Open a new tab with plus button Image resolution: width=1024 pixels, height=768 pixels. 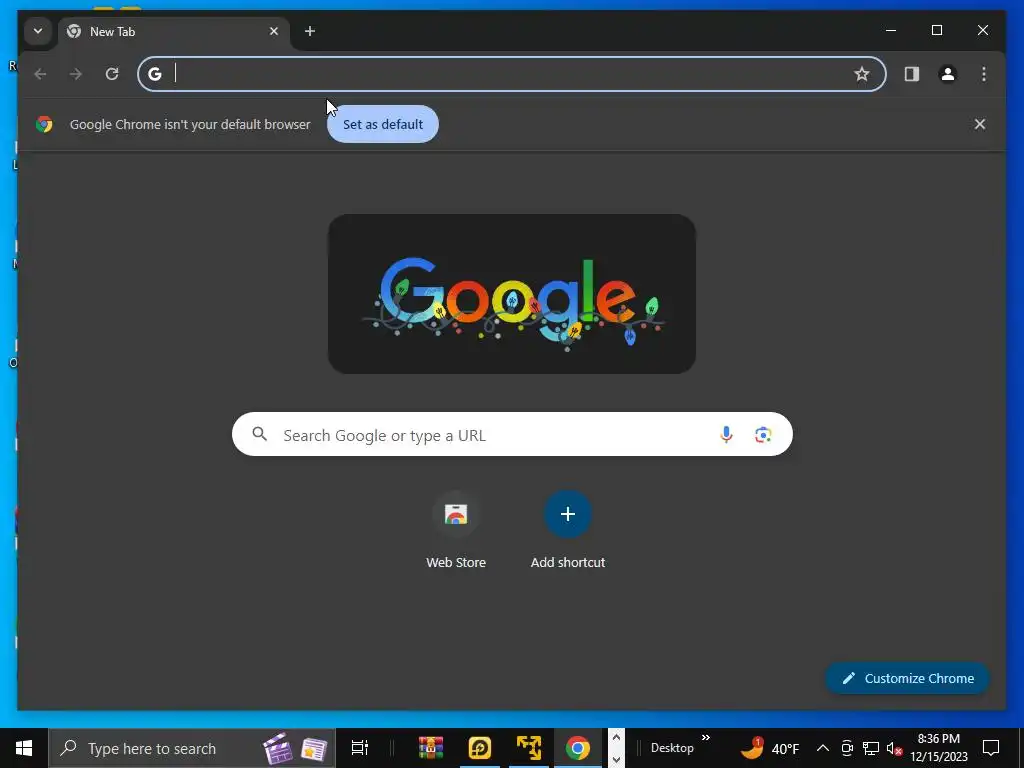[310, 31]
